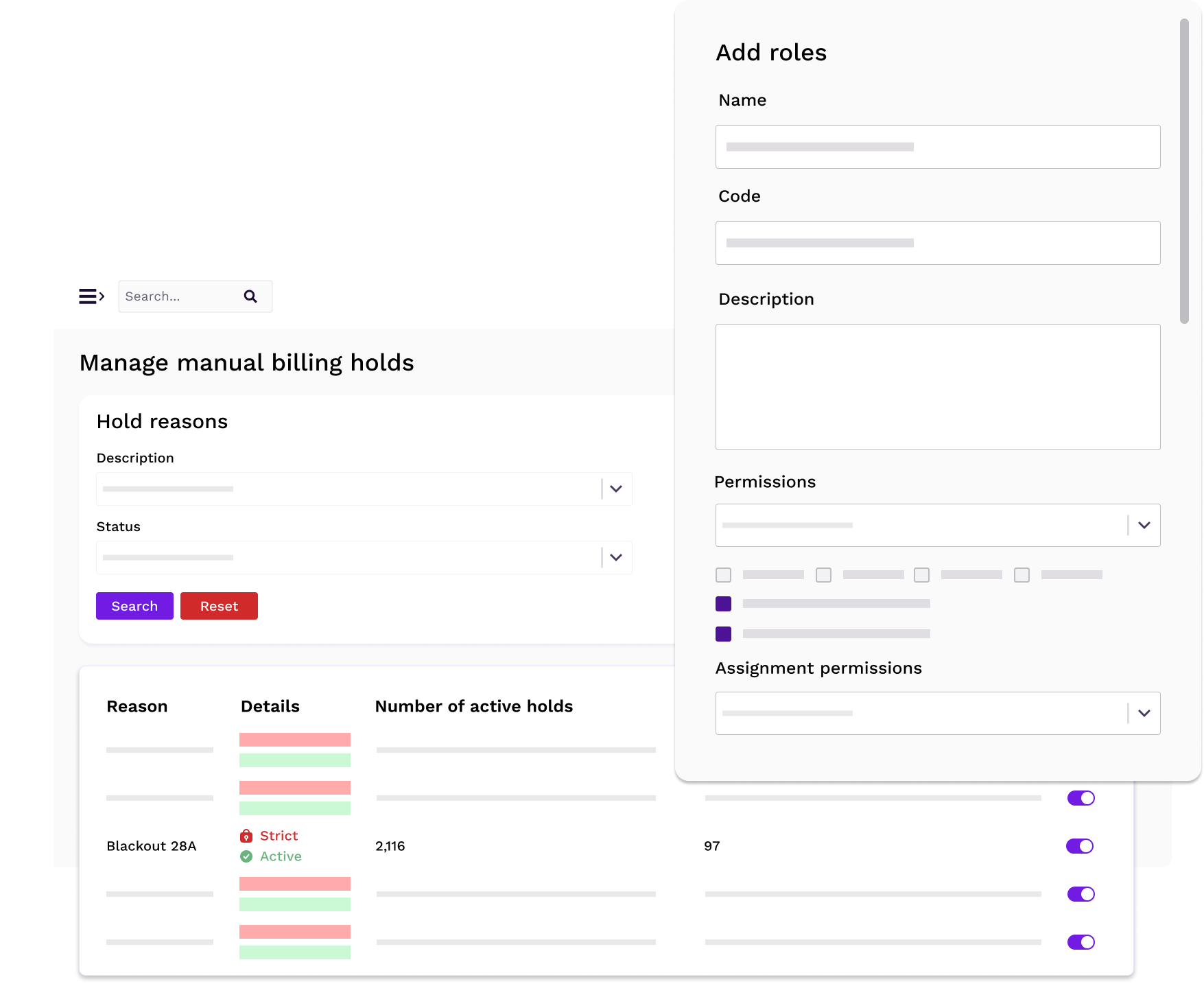Open the Status dropdown
Screen dimensions: 1204x984
click(x=616, y=557)
